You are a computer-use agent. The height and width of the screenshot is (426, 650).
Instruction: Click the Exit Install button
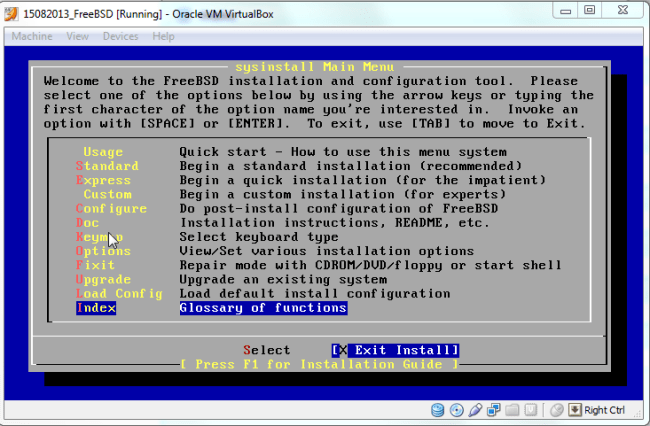pyautogui.click(x=394, y=350)
